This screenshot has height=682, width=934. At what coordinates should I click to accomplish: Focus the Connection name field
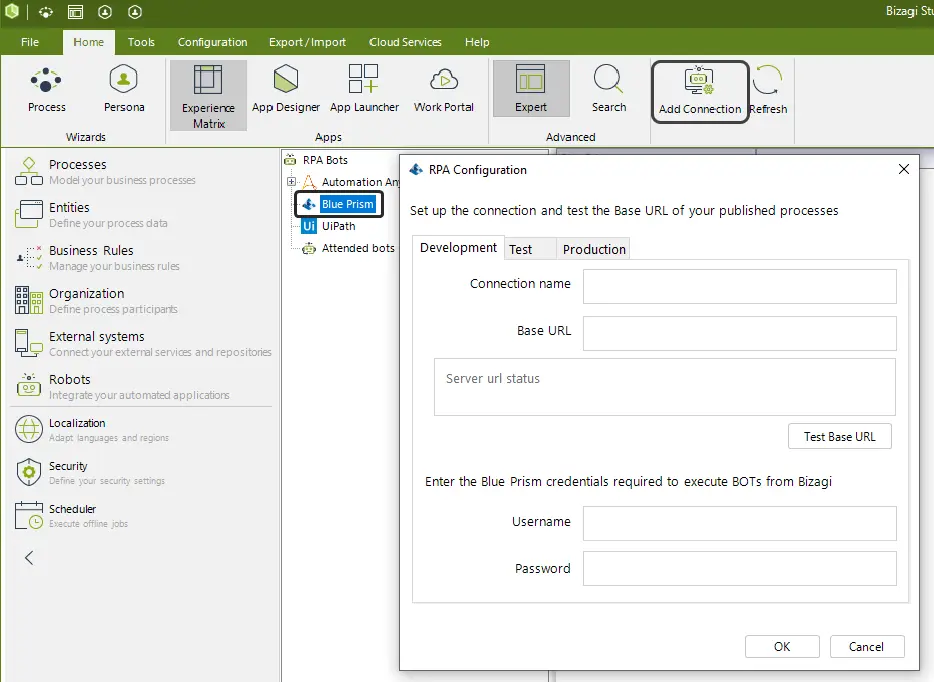coord(739,286)
